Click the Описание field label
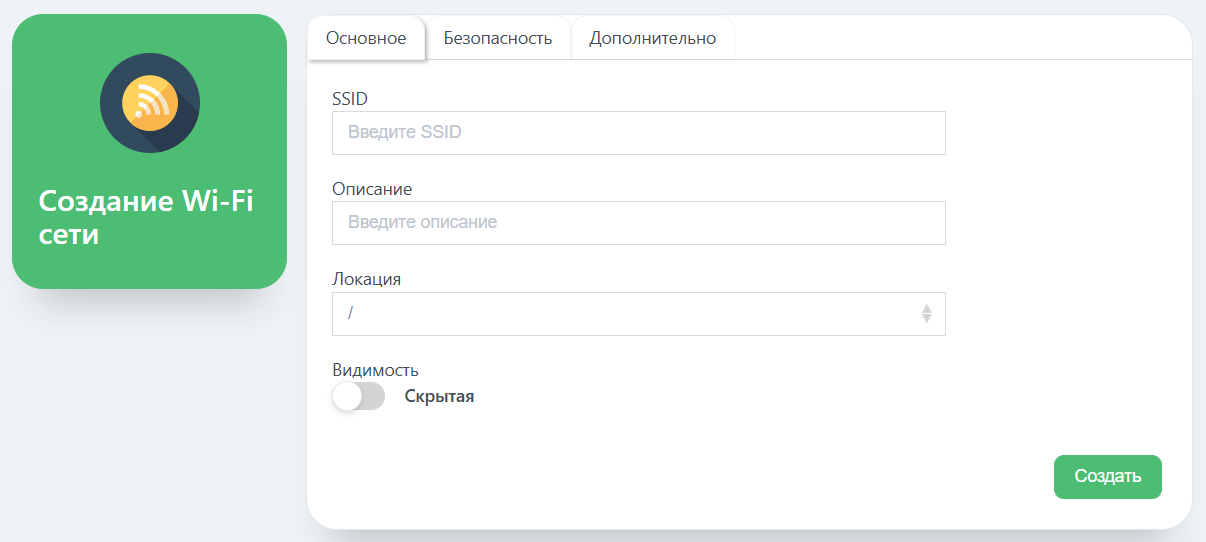Screen dimensions: 1206x542 372,188
